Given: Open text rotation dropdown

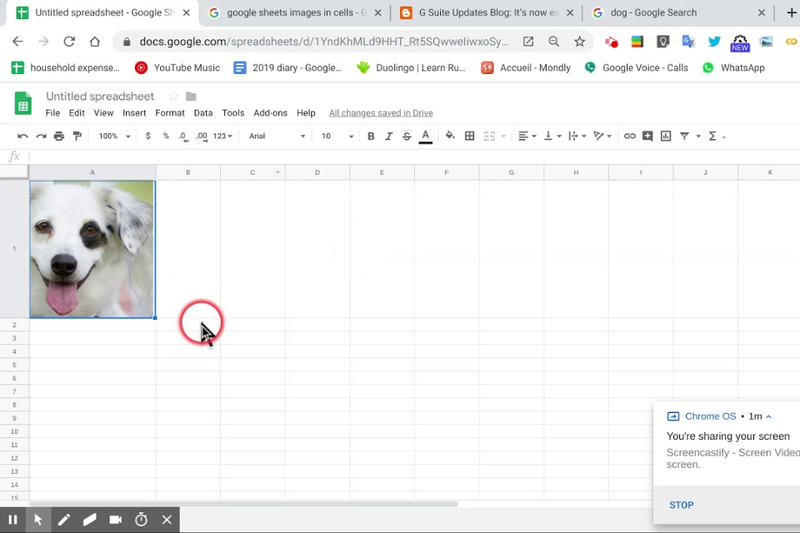Looking at the screenshot, I should [602, 136].
